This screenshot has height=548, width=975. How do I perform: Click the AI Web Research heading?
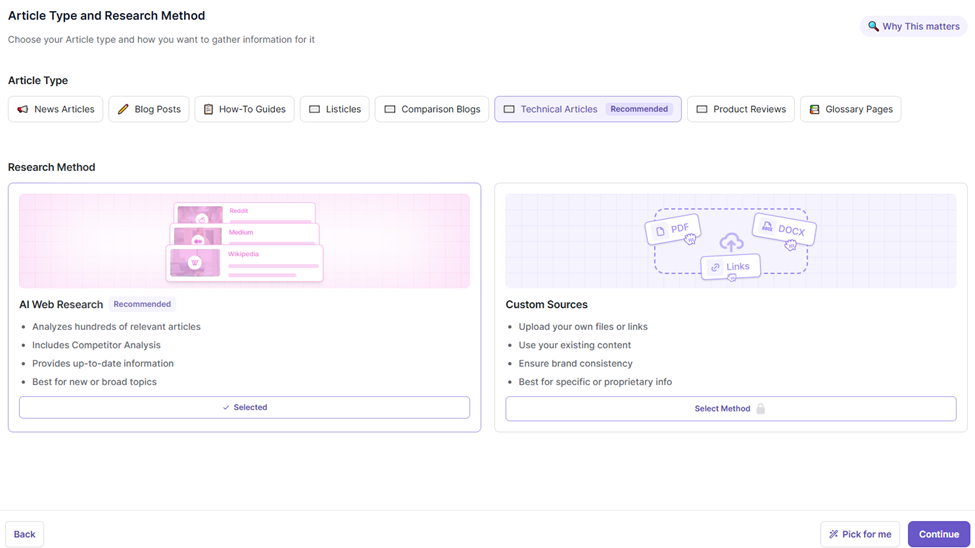61,304
